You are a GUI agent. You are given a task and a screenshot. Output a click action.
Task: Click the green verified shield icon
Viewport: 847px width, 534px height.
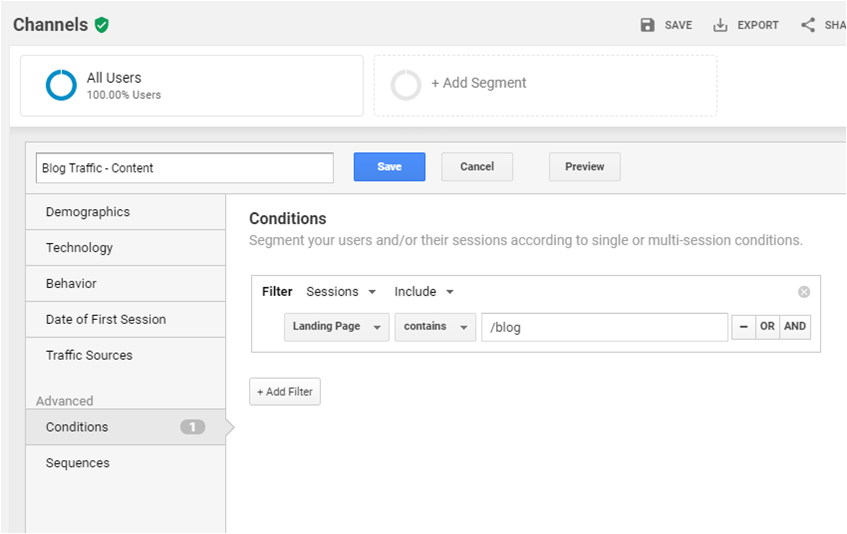click(102, 25)
